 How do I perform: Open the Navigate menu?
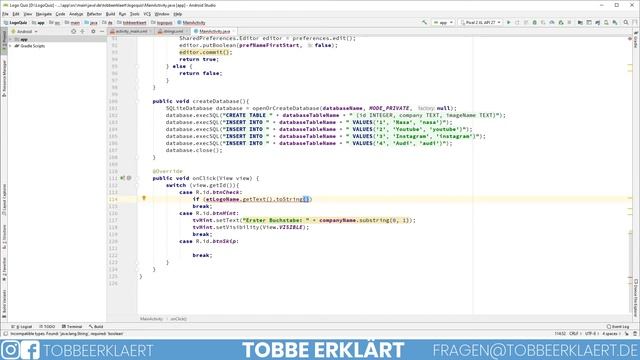(x=44, y=14)
